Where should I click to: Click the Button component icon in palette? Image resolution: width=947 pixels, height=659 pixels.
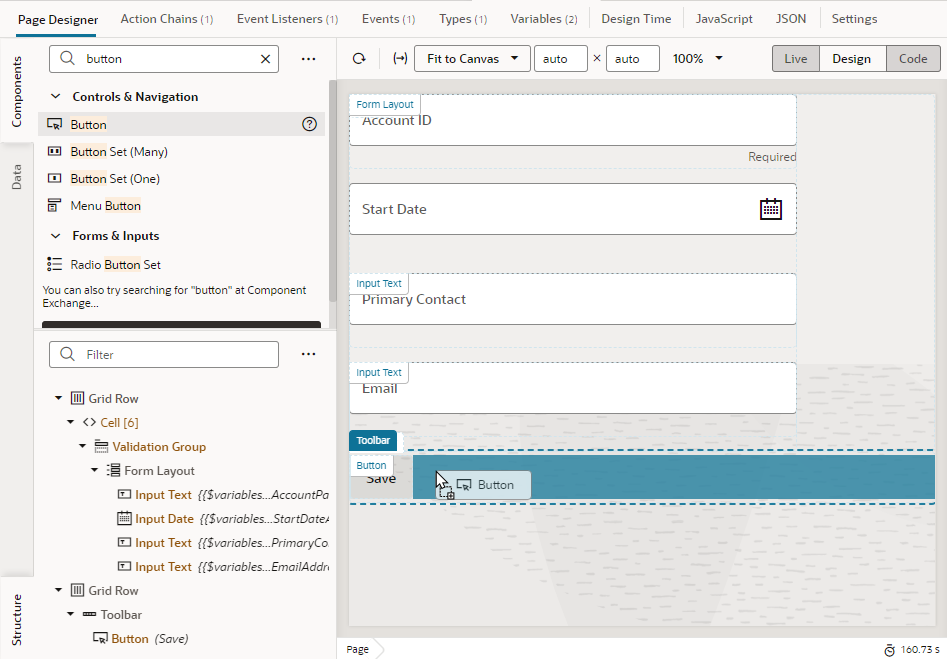[54, 124]
